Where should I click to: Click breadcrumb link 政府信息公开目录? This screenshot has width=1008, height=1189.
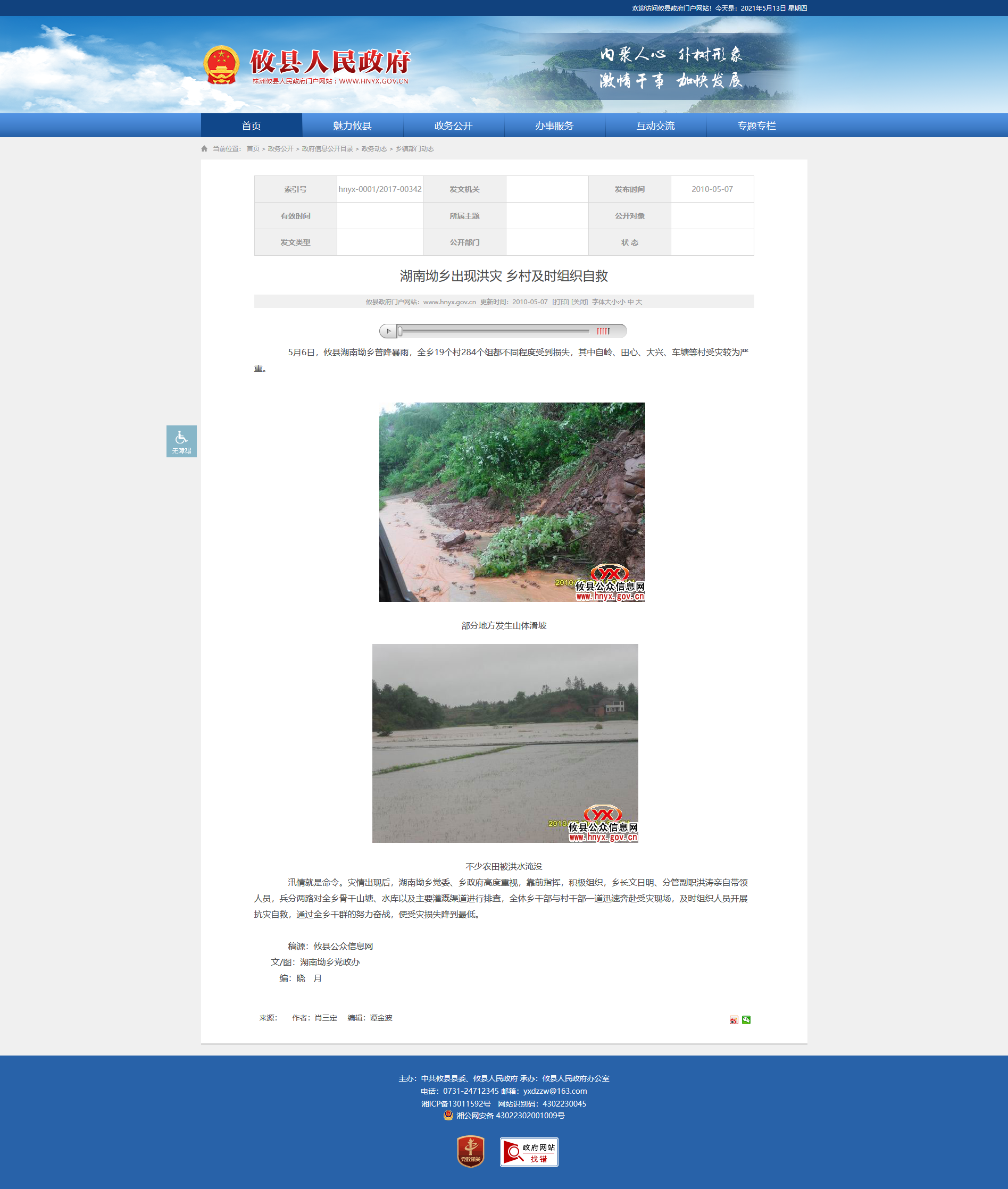click(x=328, y=148)
